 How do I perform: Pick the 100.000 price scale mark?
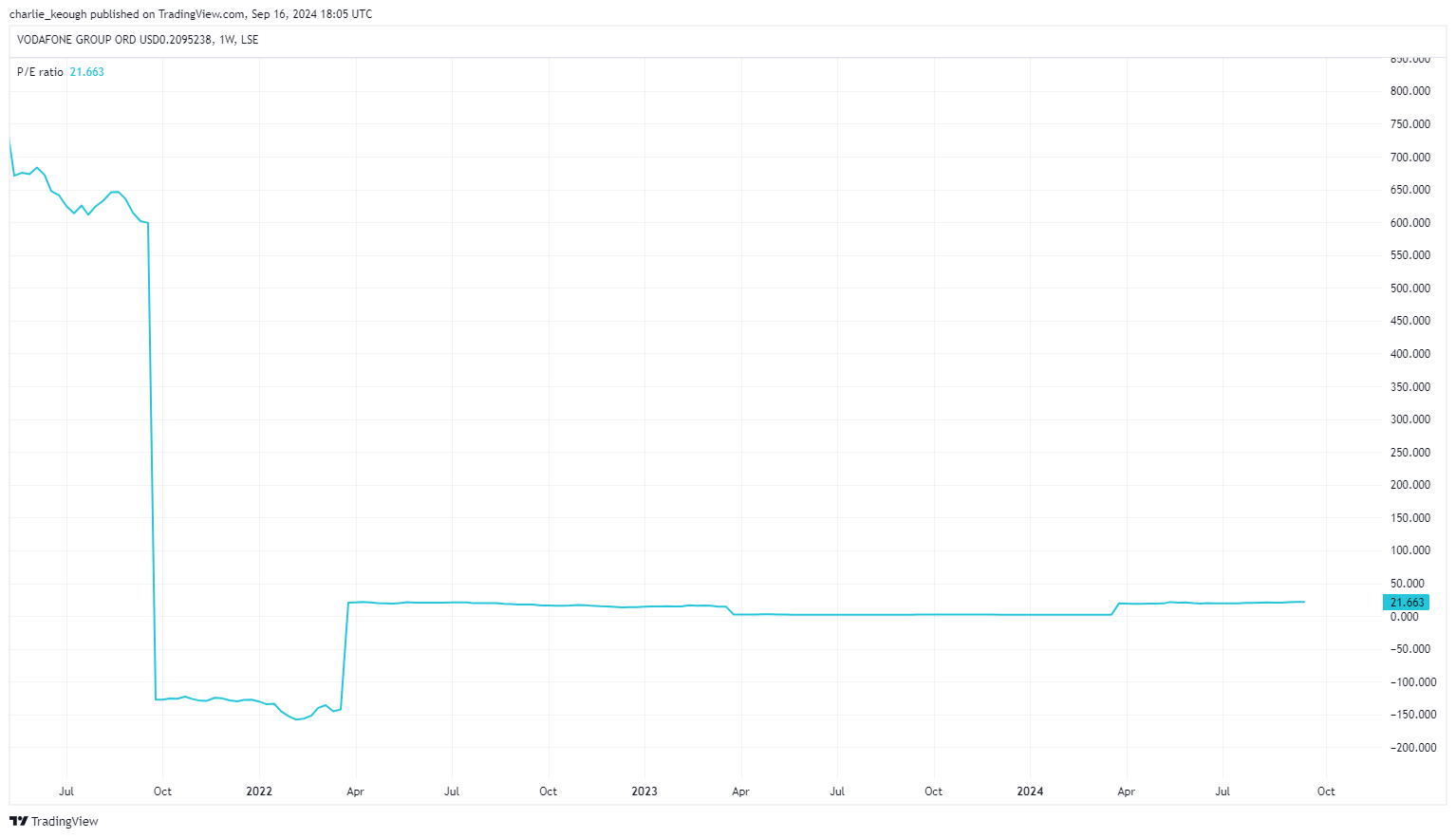pyautogui.click(x=1409, y=550)
